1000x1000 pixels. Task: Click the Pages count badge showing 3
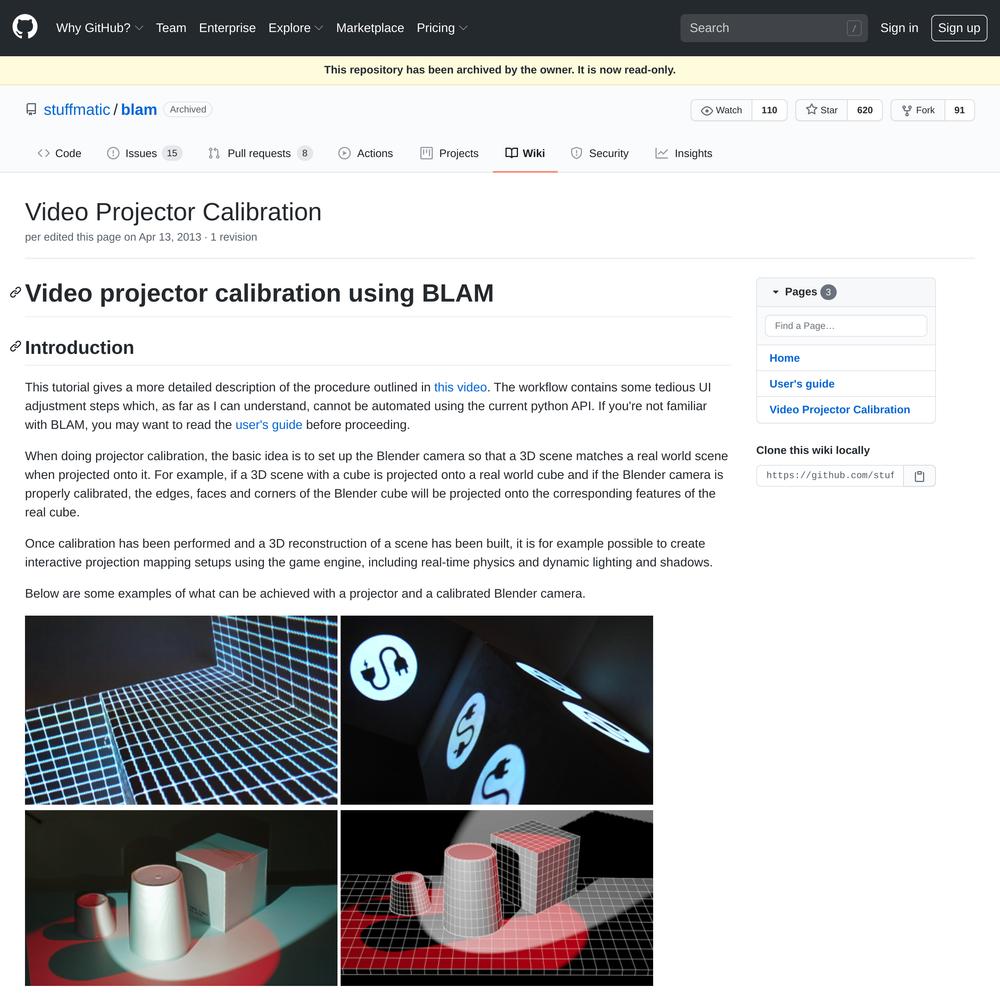(828, 291)
